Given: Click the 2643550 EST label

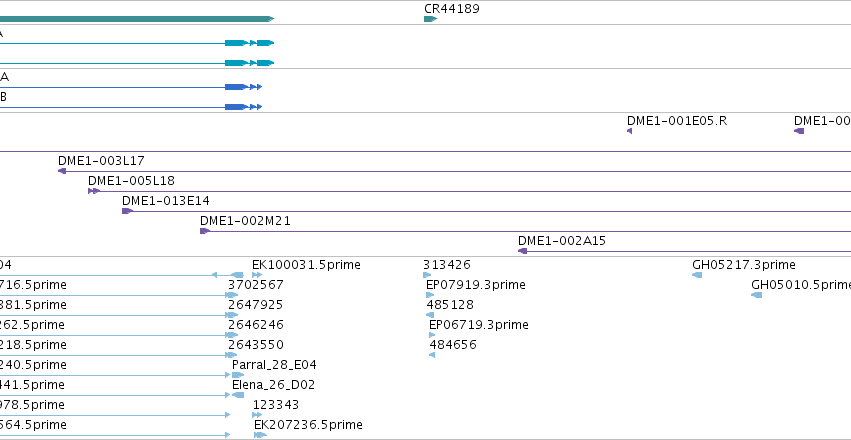Looking at the screenshot, I should click(x=256, y=345).
